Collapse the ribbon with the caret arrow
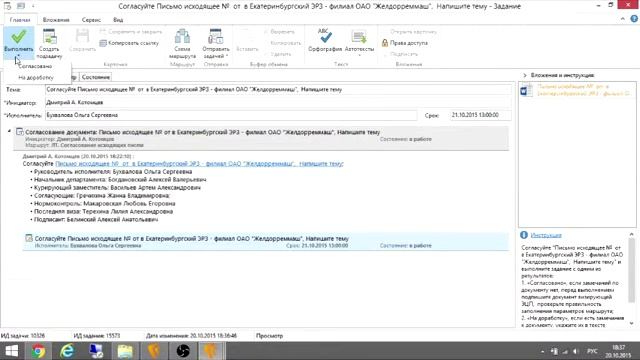The width and height of the screenshot is (640, 360). pos(623,19)
